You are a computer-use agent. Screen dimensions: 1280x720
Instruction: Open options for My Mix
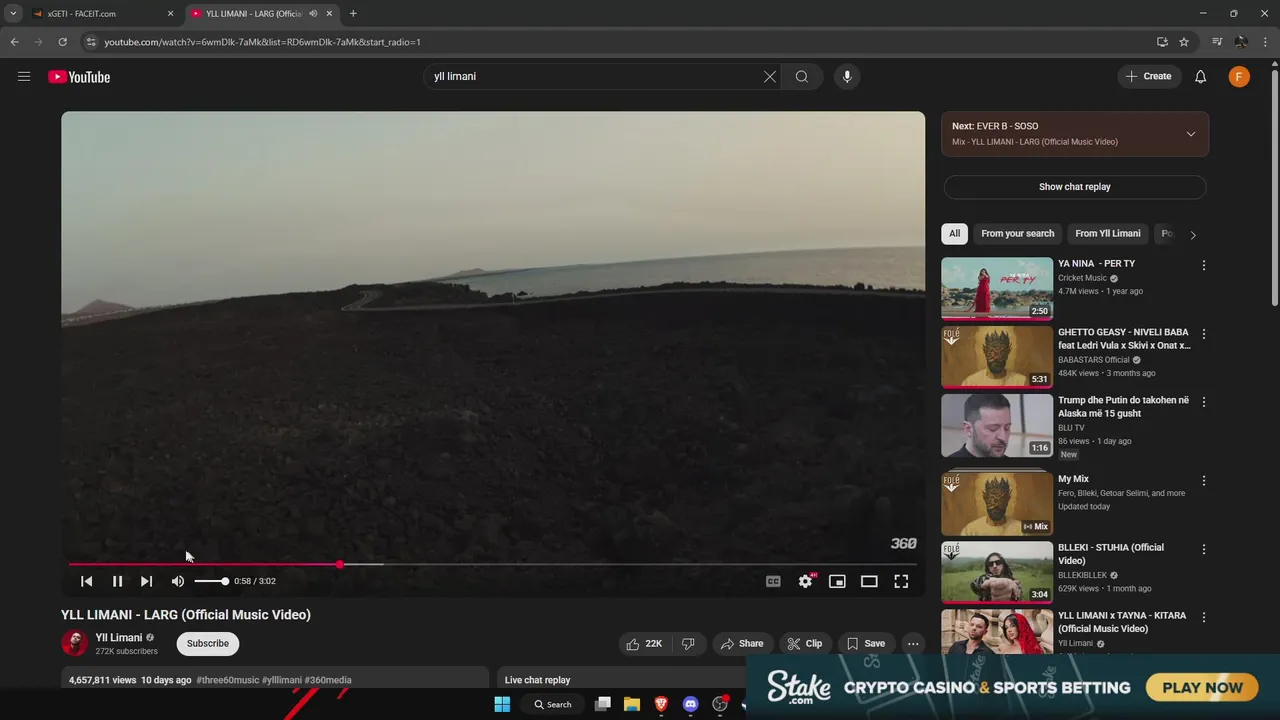click(1203, 480)
